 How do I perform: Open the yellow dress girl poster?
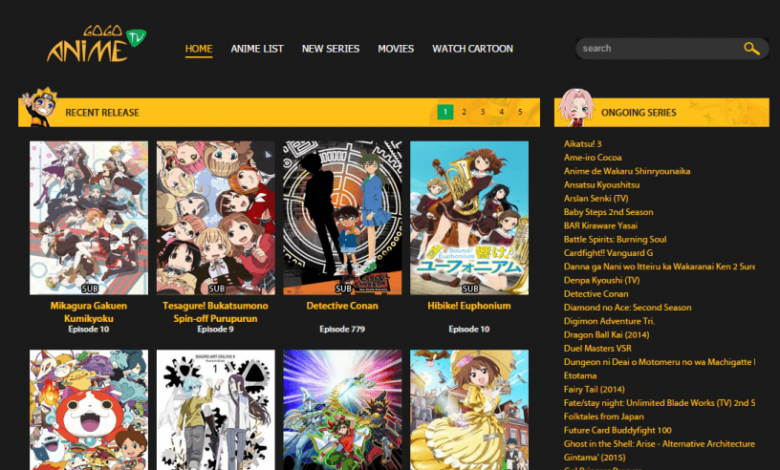(469, 410)
